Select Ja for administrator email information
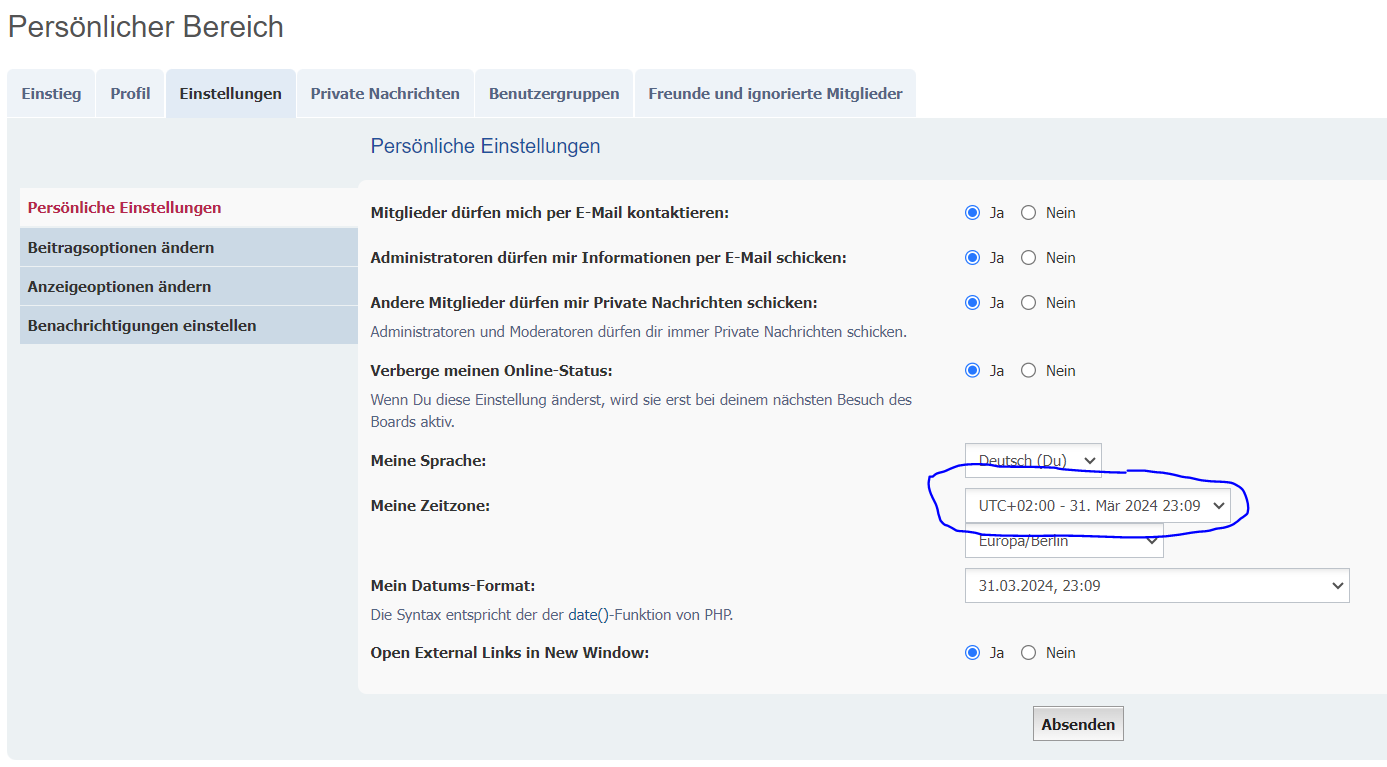The image size is (1387, 767). pos(972,258)
